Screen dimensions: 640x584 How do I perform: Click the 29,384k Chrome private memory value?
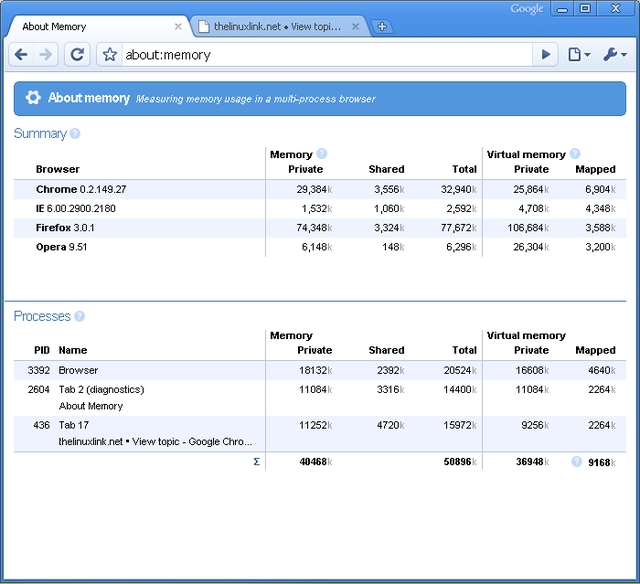coord(314,189)
